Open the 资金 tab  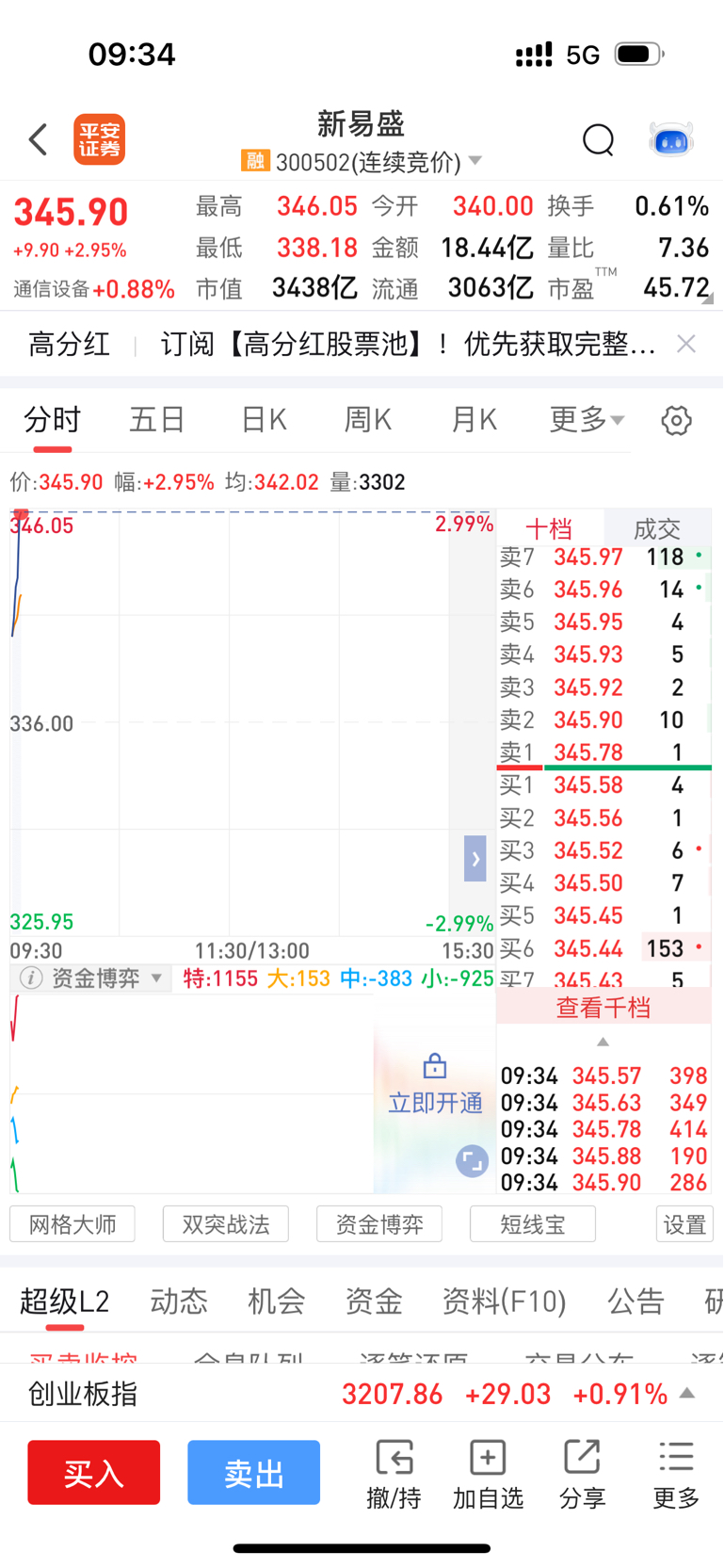coord(374,1301)
